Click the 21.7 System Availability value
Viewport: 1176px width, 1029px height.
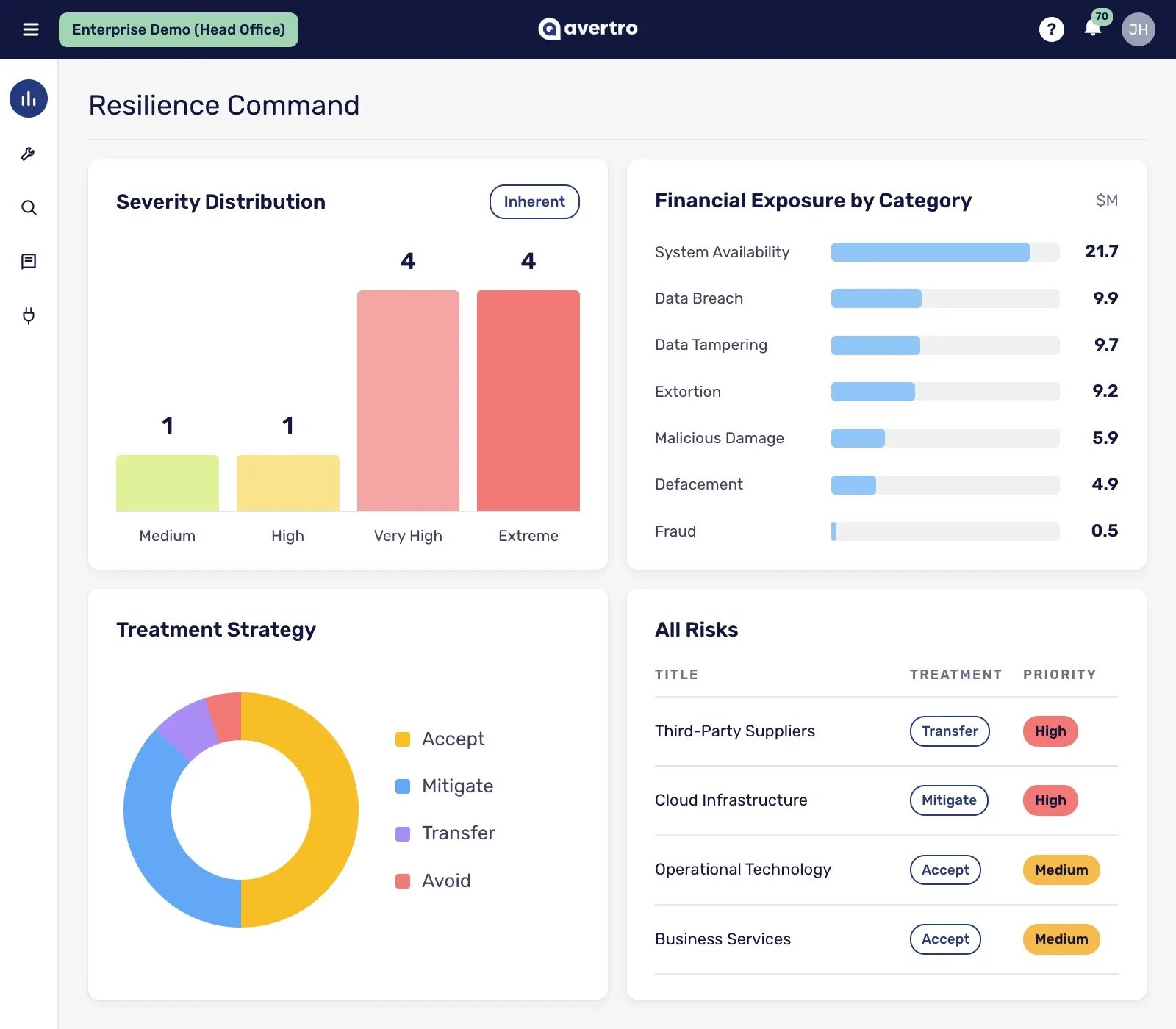tap(1102, 251)
